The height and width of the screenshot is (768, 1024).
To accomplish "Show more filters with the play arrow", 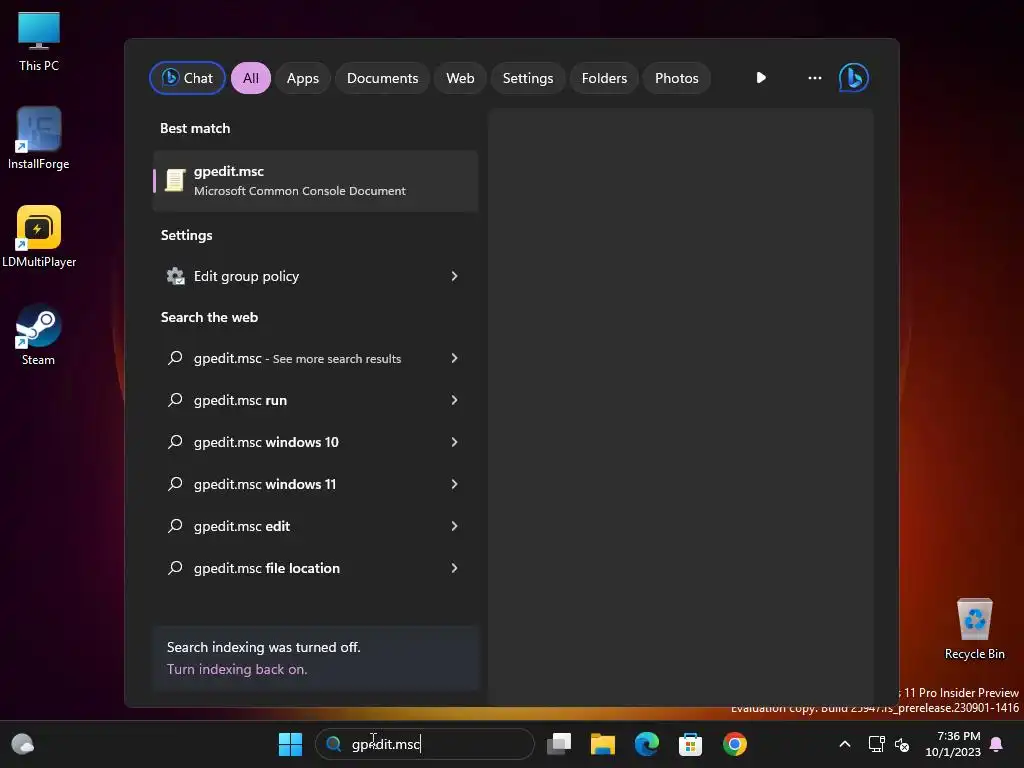I will pos(761,78).
